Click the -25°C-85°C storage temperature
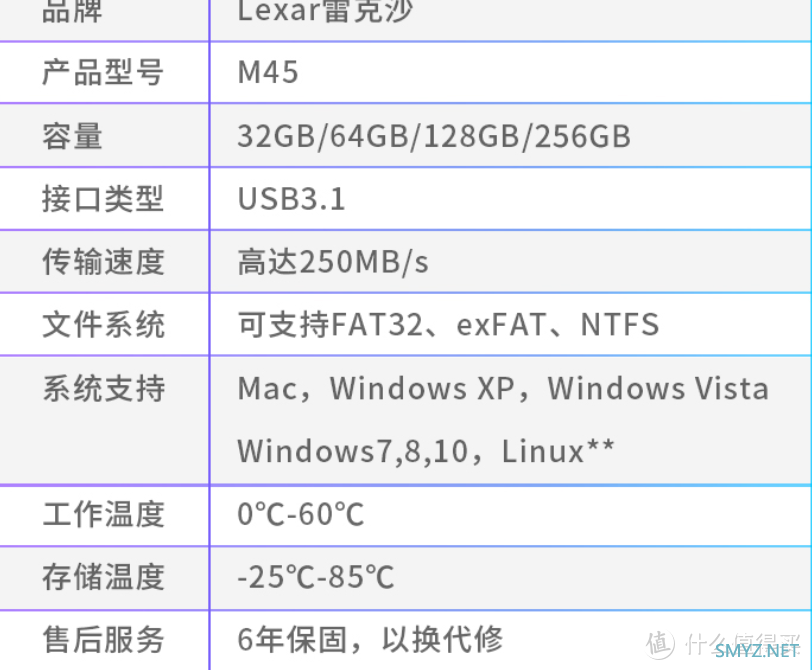 pos(316,577)
